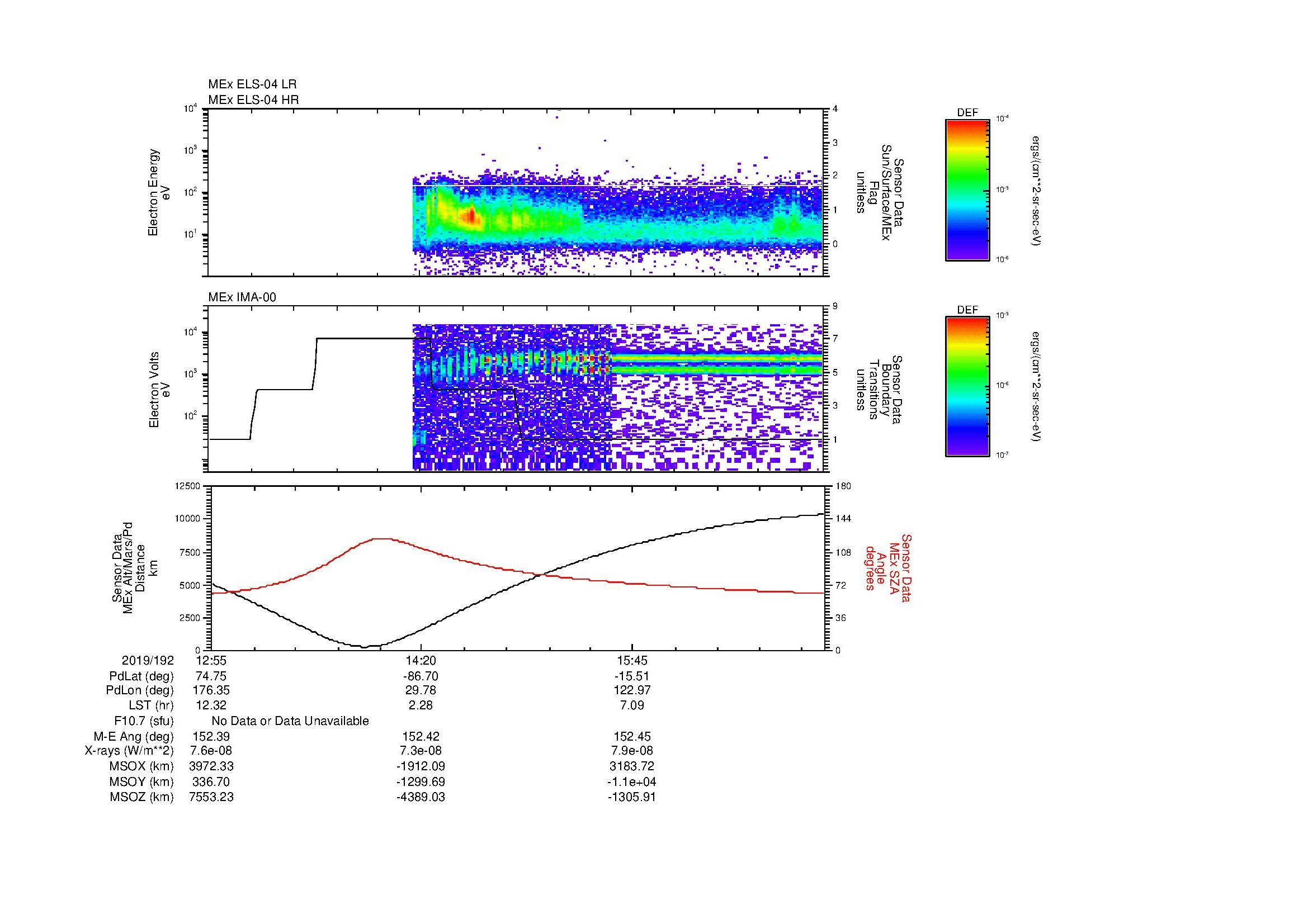Click the PdLon value '29.78'
The width and height of the screenshot is (1308, 924).
click(421, 690)
